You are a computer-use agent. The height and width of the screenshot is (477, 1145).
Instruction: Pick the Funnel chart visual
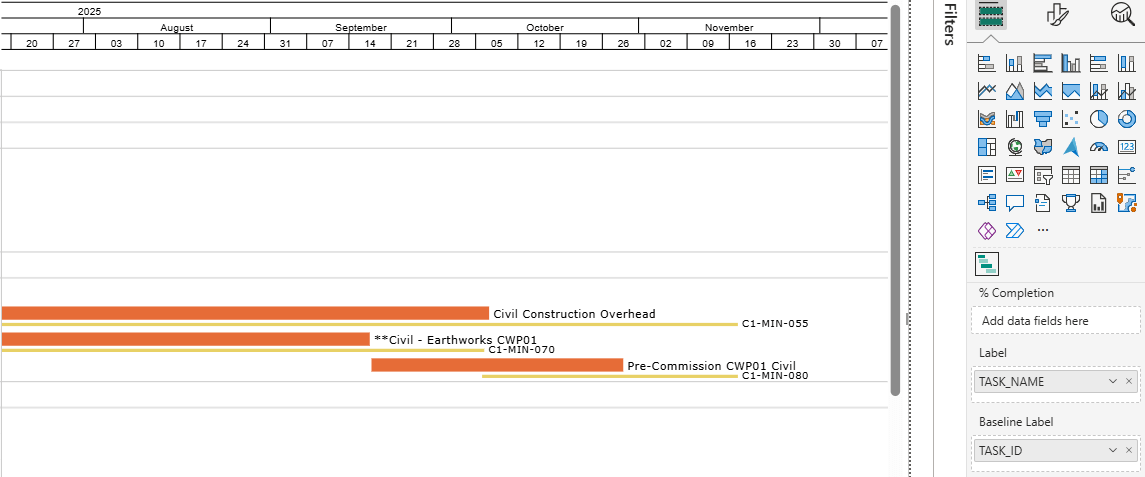pyautogui.click(x=1042, y=119)
